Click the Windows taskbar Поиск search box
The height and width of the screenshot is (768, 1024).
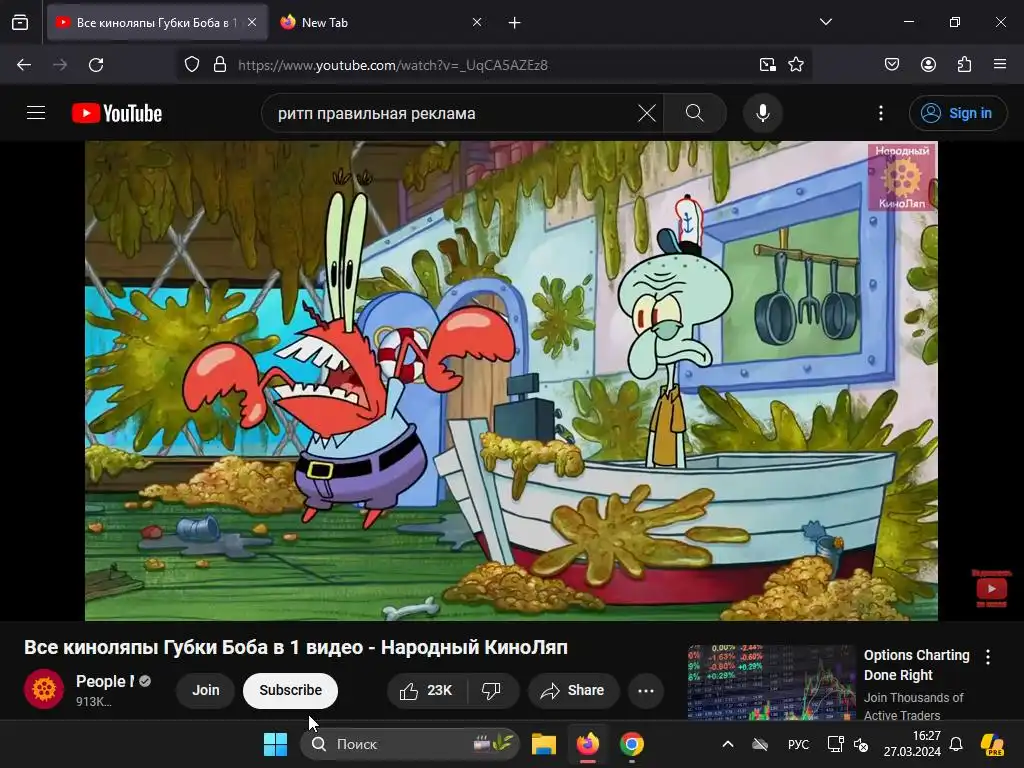pyautogui.click(x=410, y=744)
